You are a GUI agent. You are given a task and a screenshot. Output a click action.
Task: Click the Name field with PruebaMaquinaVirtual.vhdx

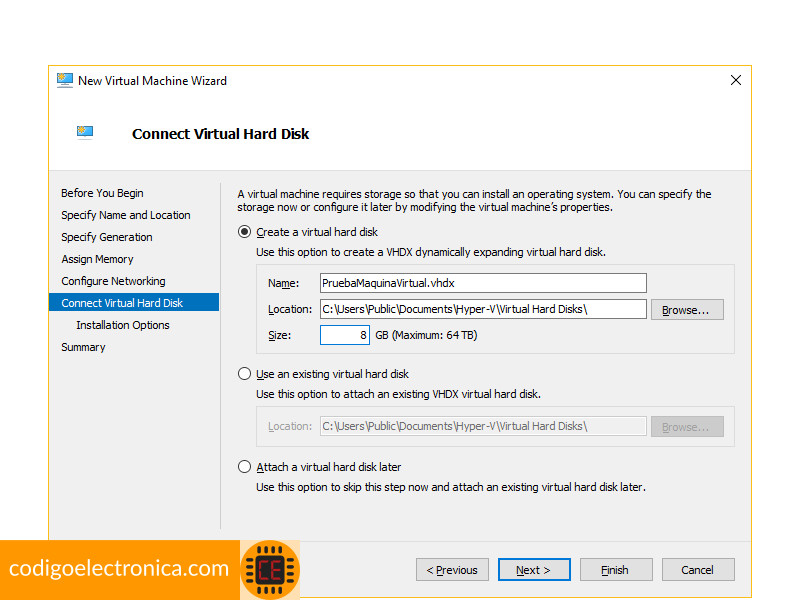[483, 283]
